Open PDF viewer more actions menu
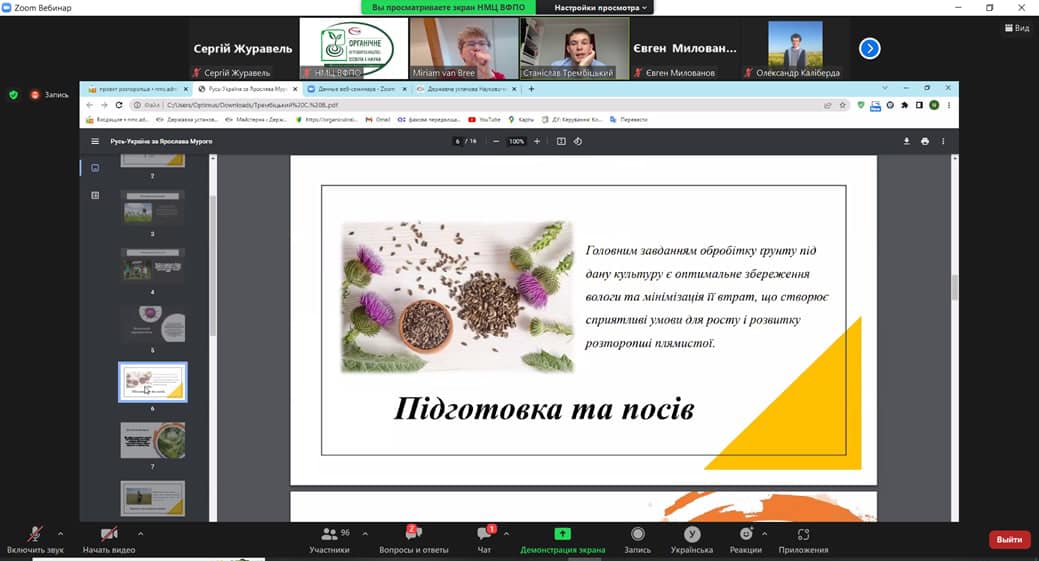1039x561 pixels. [943, 141]
